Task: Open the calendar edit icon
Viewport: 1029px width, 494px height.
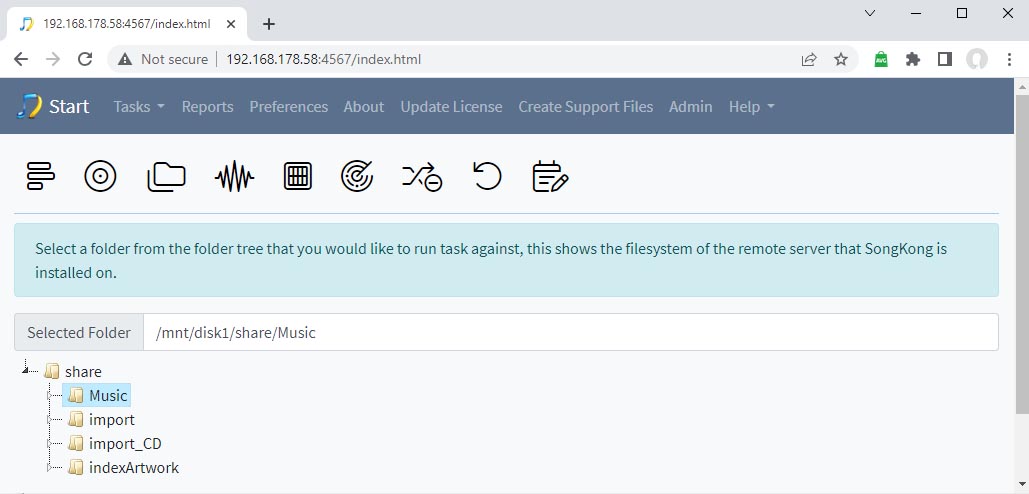Action: click(550, 176)
